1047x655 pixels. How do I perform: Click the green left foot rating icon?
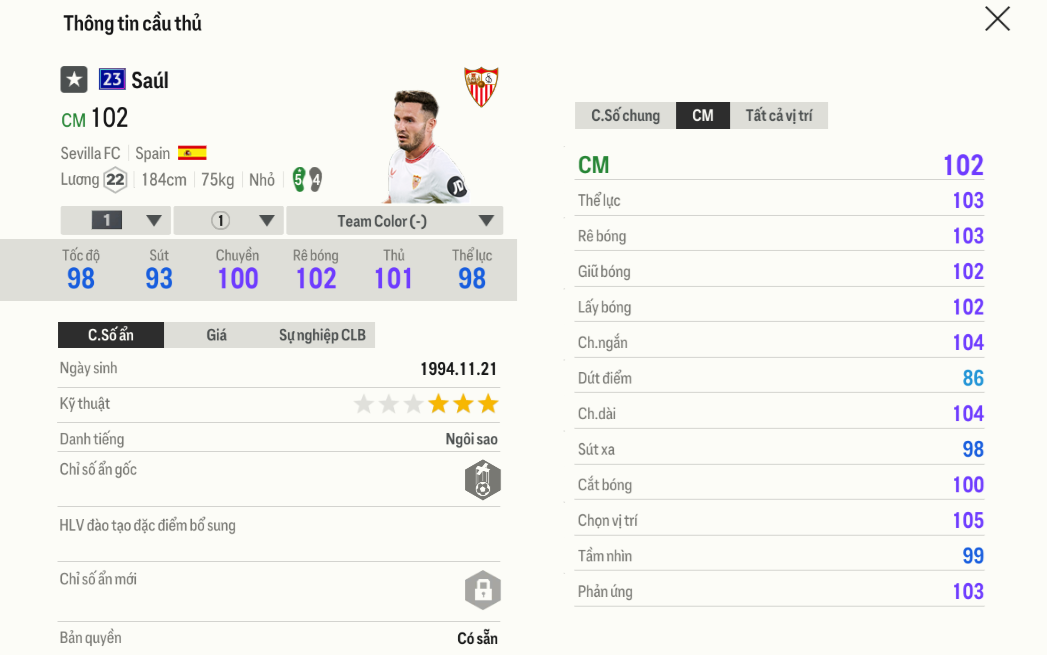[299, 179]
